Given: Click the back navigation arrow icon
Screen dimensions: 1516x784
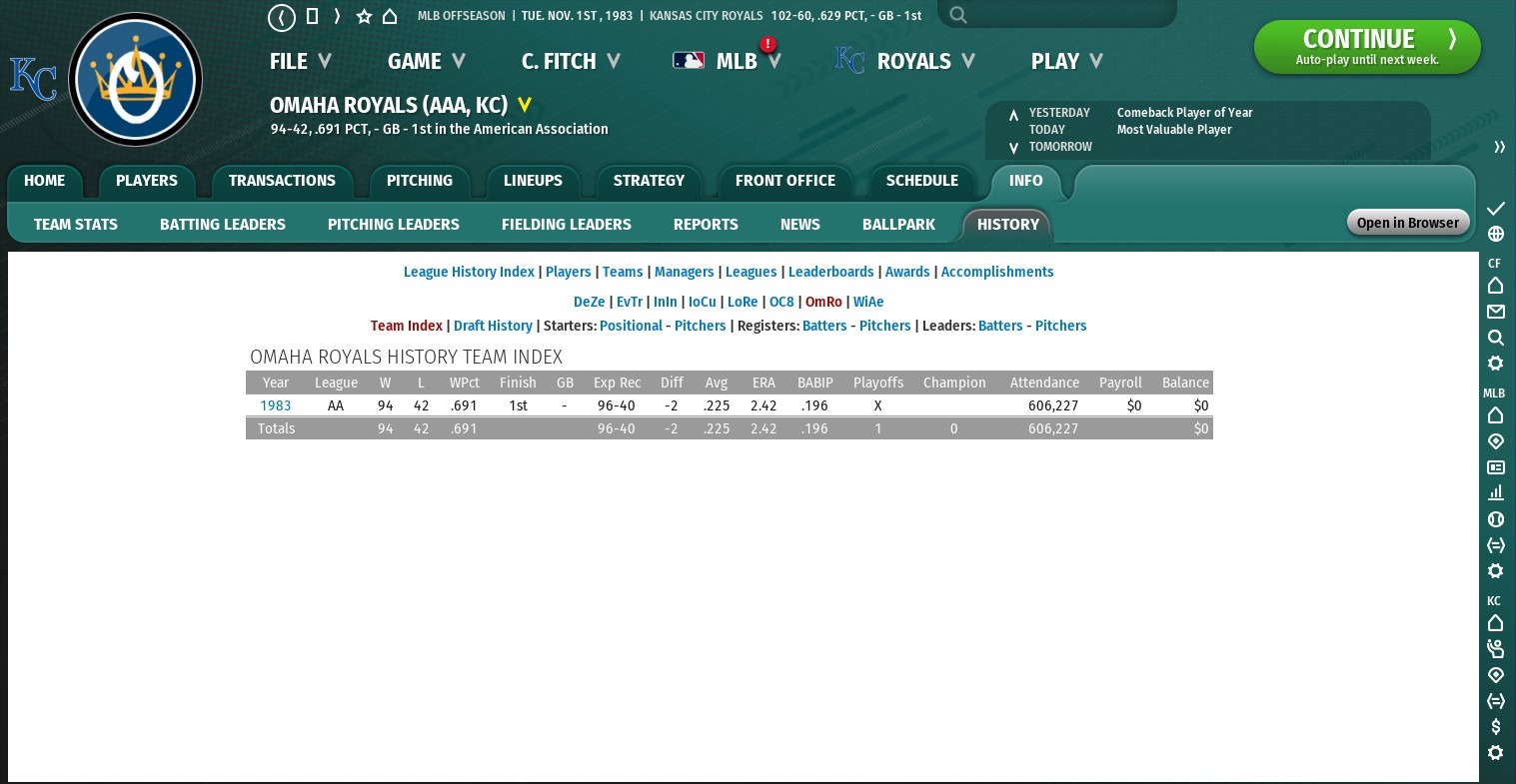Looking at the screenshot, I should point(282,17).
